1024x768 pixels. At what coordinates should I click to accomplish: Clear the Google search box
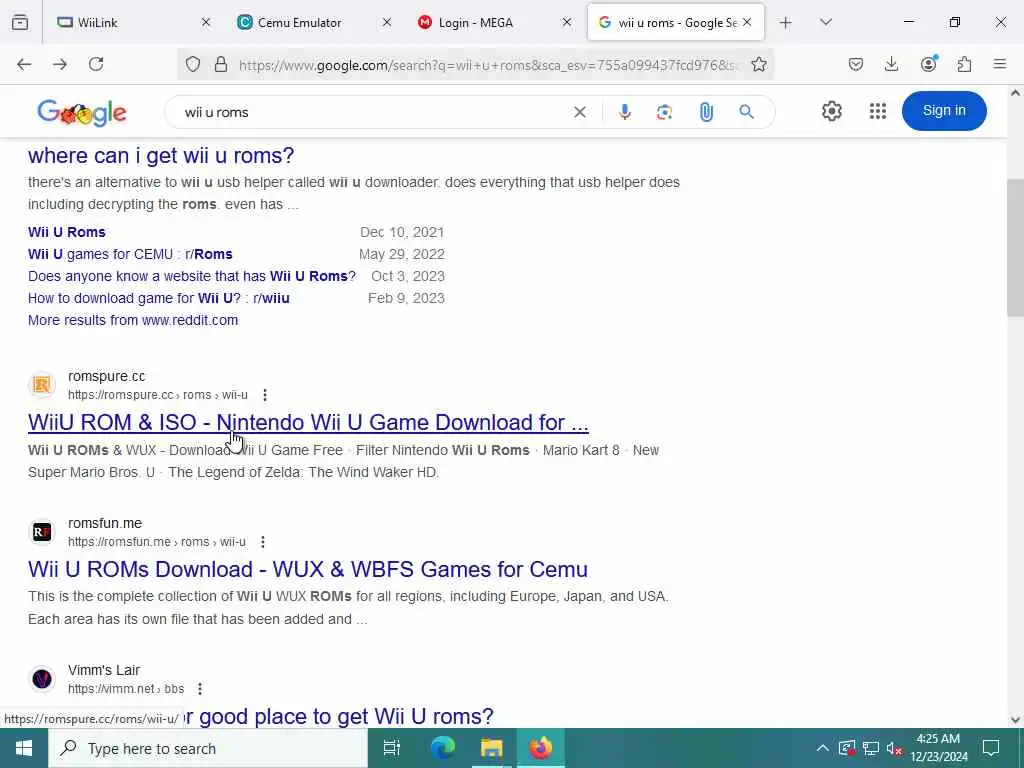pos(579,112)
